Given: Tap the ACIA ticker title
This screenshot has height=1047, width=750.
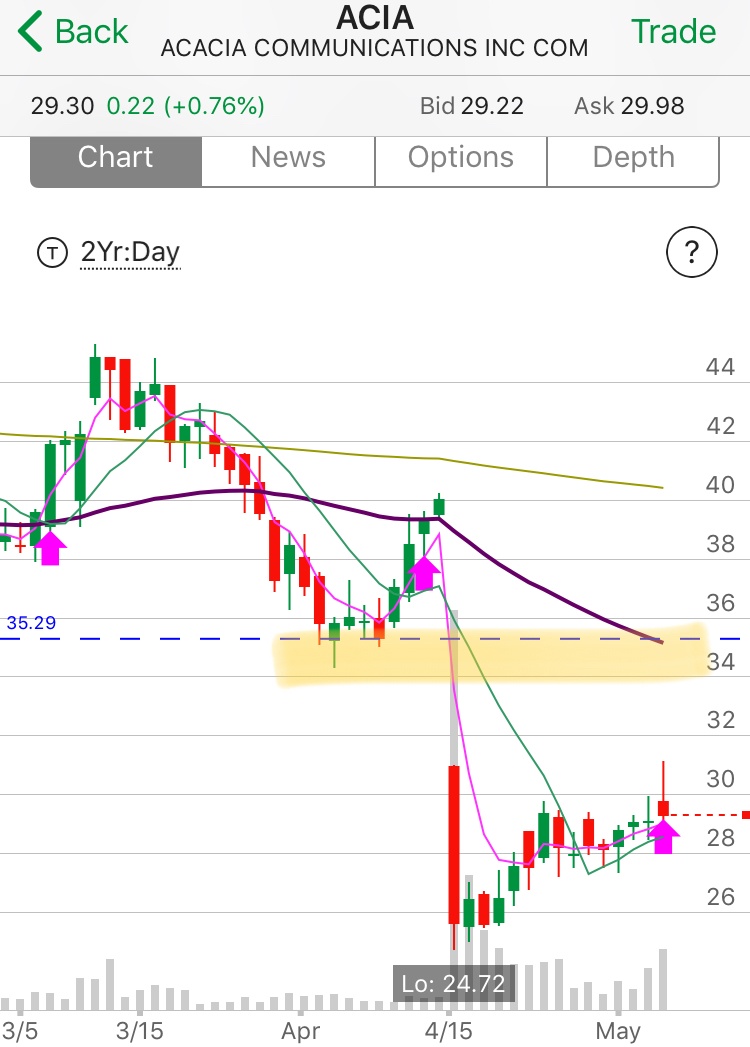Looking at the screenshot, I should coord(375,18).
